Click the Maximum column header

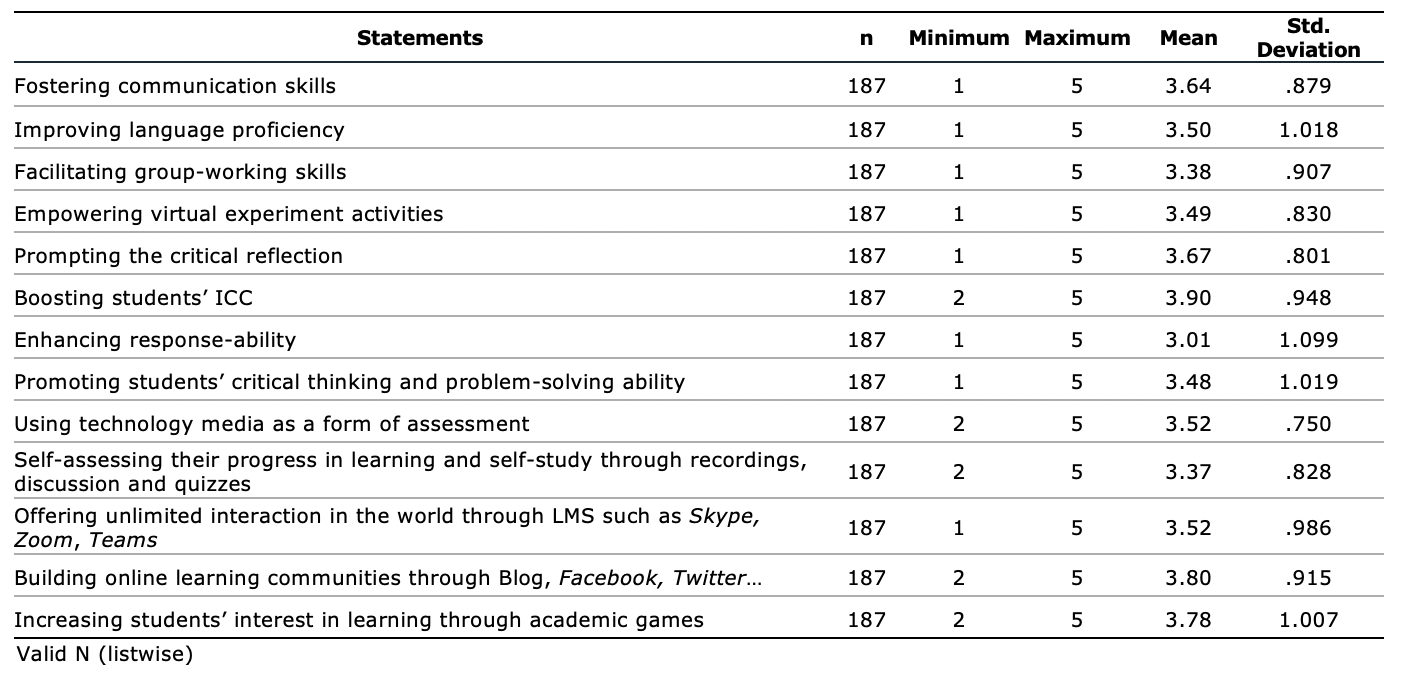click(1077, 39)
